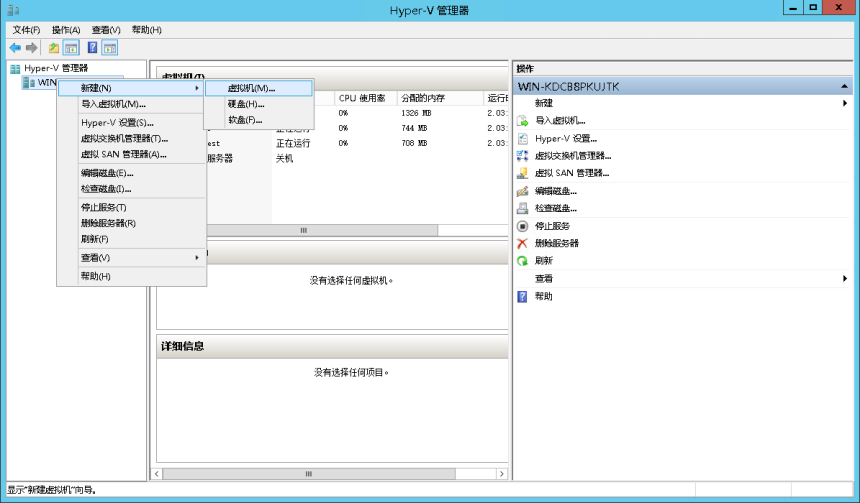Click the 1326 MB memory cell
This screenshot has width=860, height=503.
[x=416, y=113]
